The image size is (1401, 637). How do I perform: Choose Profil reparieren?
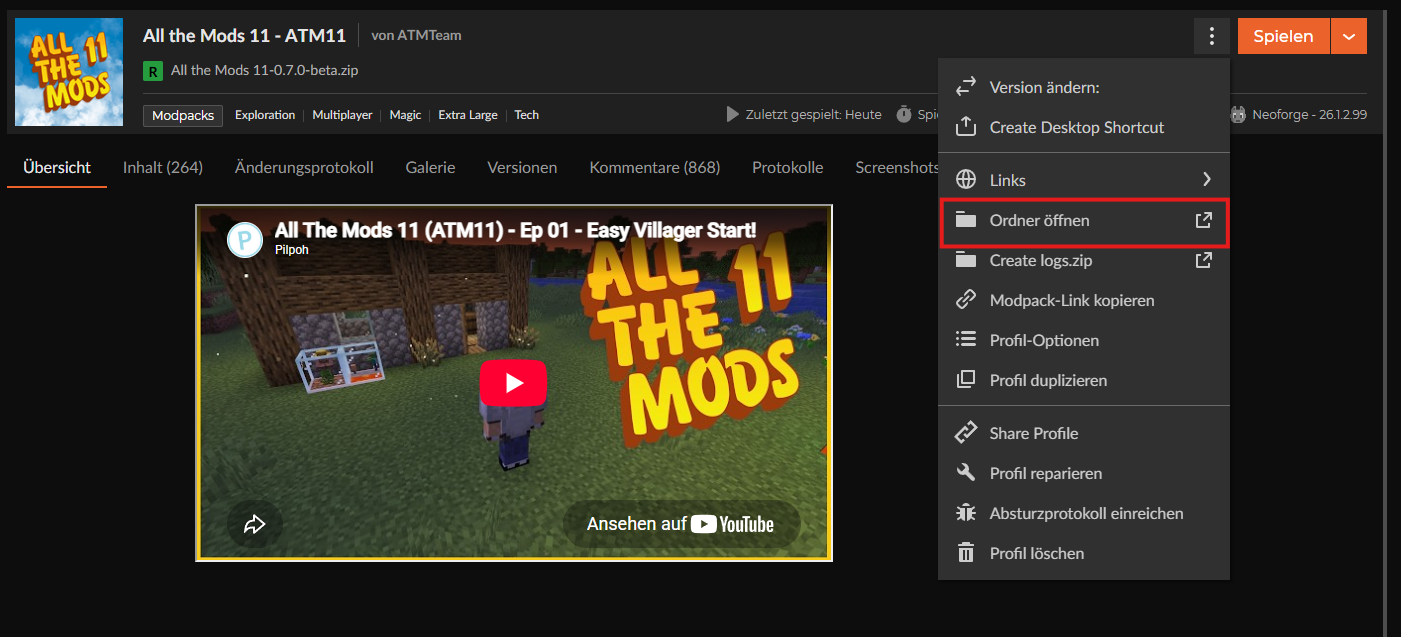[1084, 473]
